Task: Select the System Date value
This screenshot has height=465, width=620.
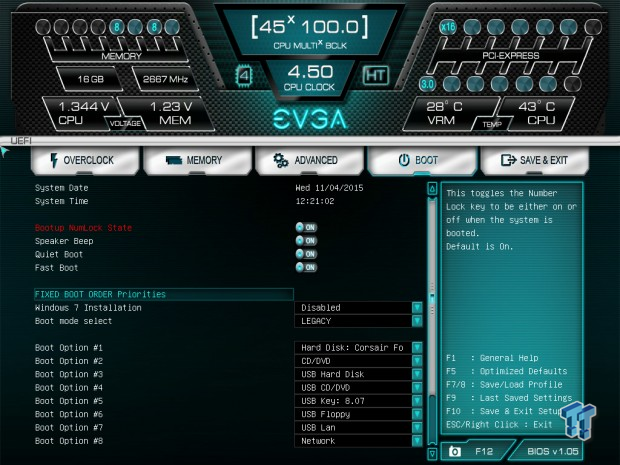Action: click(x=329, y=188)
